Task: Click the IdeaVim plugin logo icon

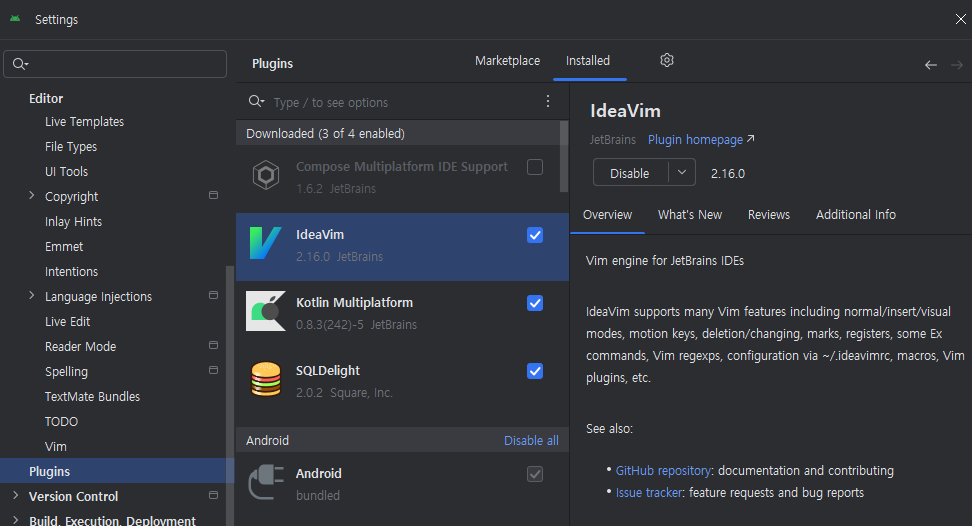Action: [266, 245]
